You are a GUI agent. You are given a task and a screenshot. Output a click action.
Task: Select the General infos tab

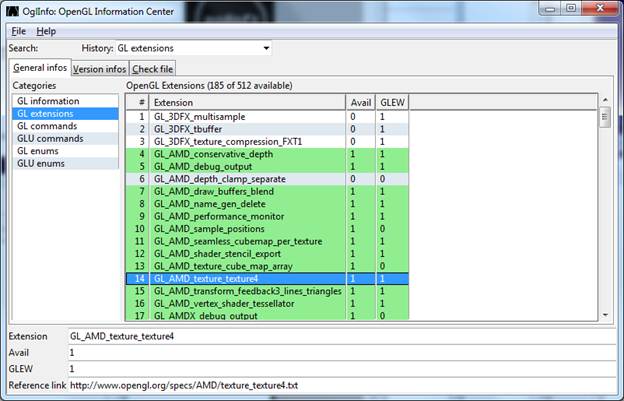39,68
